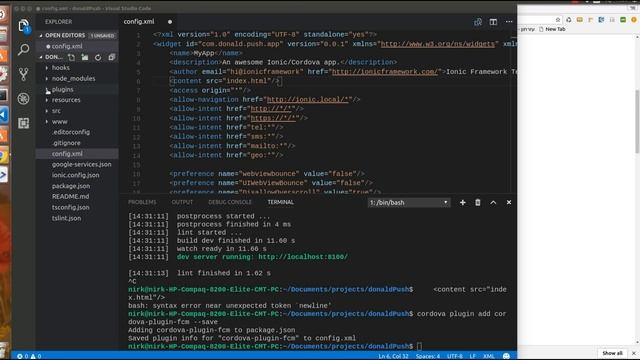Viewport: 640px width, 360px height.
Task: Open the ionicframework.com link in code
Action: coord(385,72)
